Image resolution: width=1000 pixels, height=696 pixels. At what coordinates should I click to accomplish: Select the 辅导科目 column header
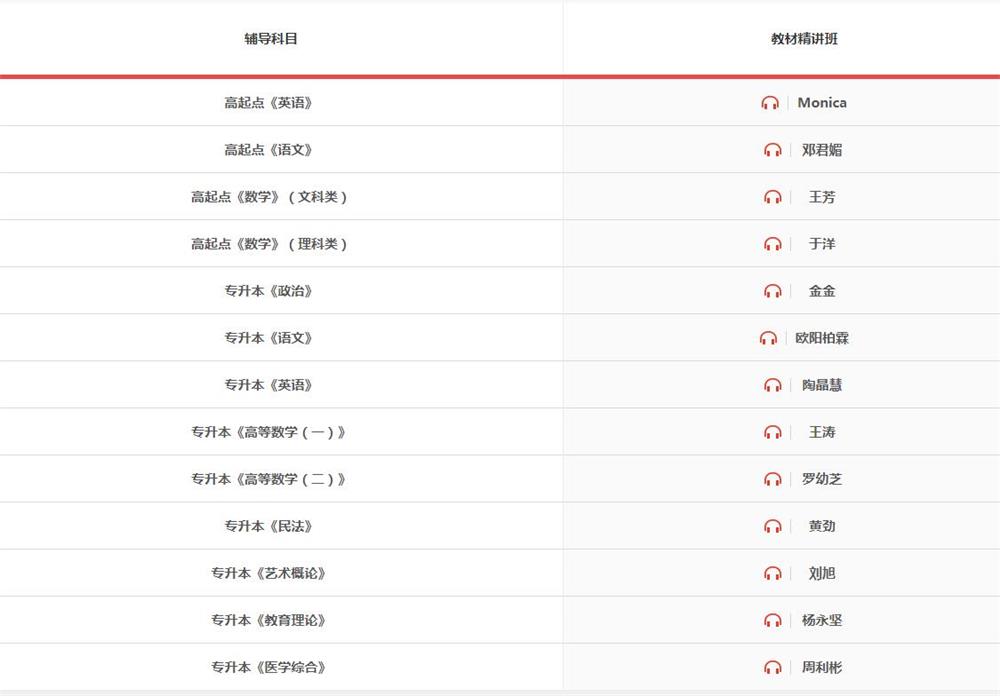tap(271, 39)
